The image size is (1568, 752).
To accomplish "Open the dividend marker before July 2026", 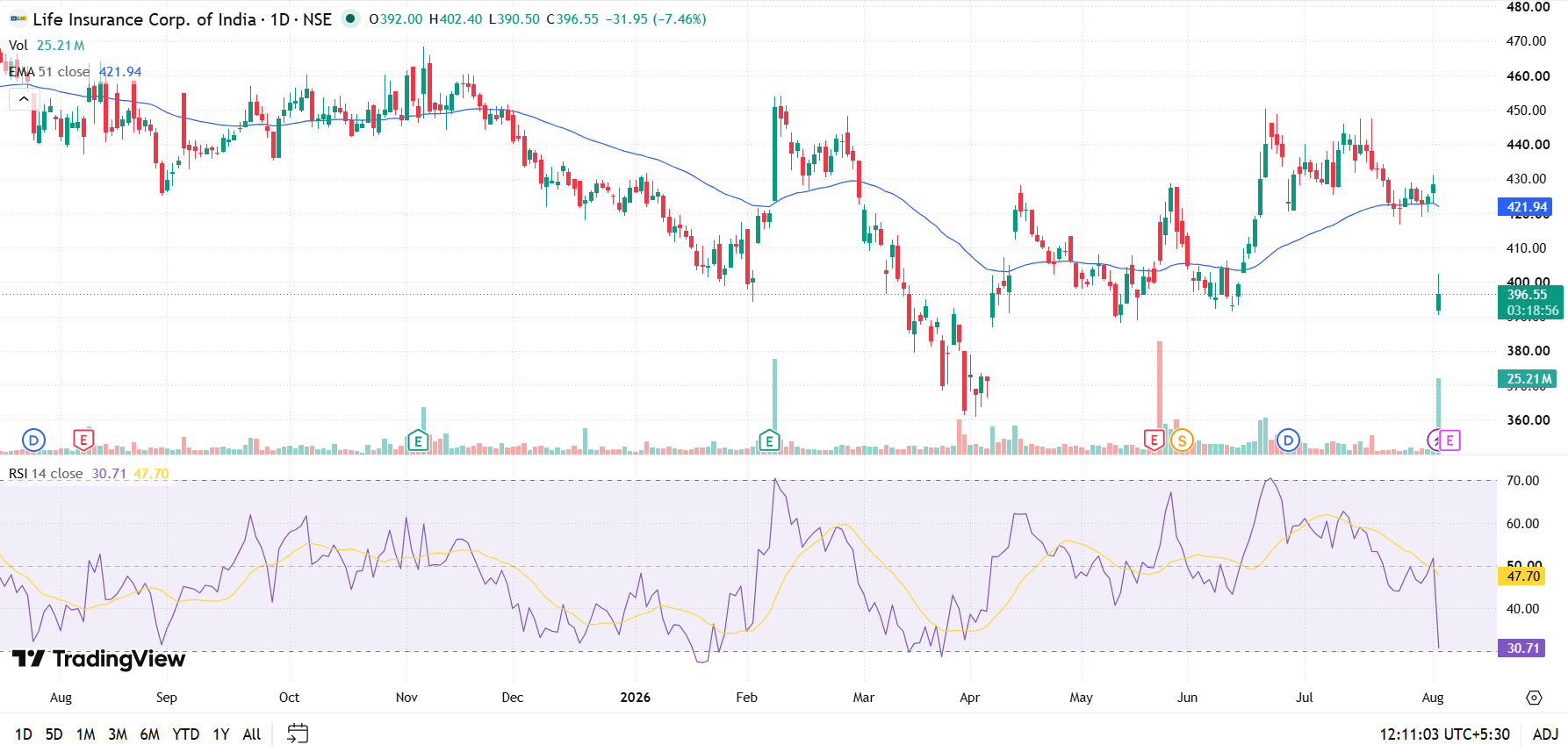I will [x=1288, y=440].
